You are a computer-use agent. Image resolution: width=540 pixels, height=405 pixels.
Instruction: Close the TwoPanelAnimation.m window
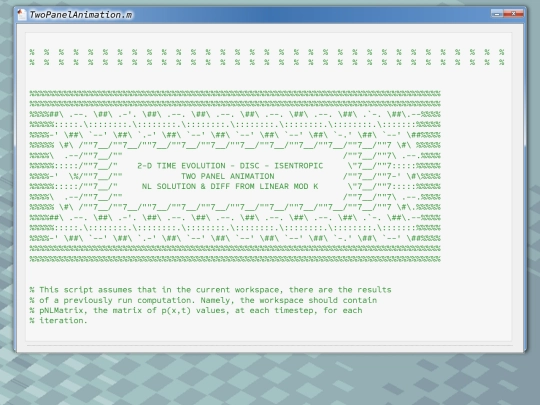pyautogui.click(x=513, y=14)
